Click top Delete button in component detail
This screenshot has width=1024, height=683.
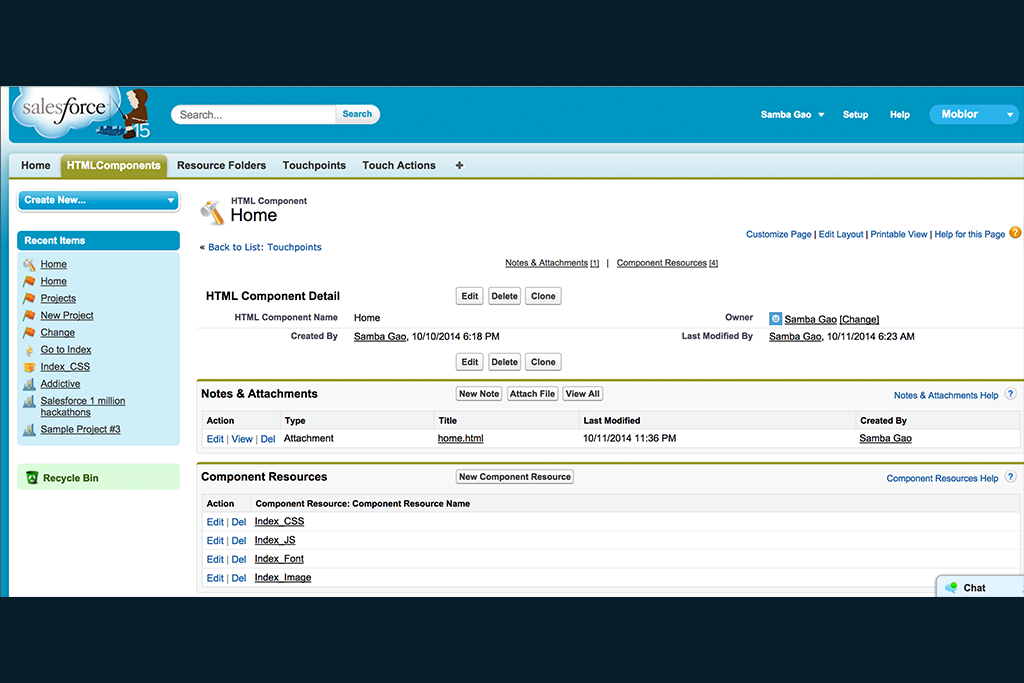click(504, 296)
